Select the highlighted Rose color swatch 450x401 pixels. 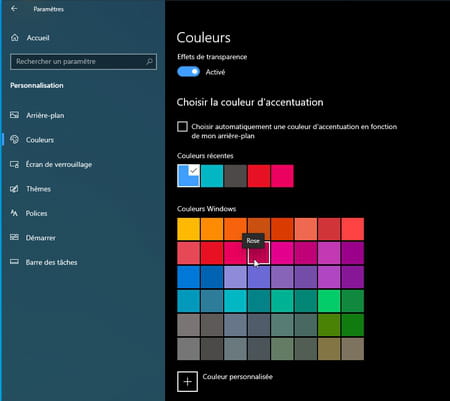(259, 253)
